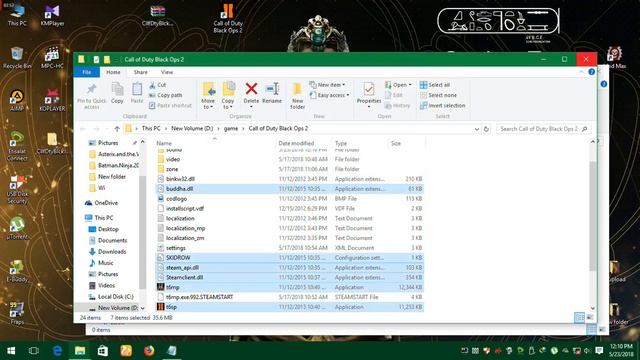
Task: Select the Cut scissors command
Action: [x=158, y=85]
